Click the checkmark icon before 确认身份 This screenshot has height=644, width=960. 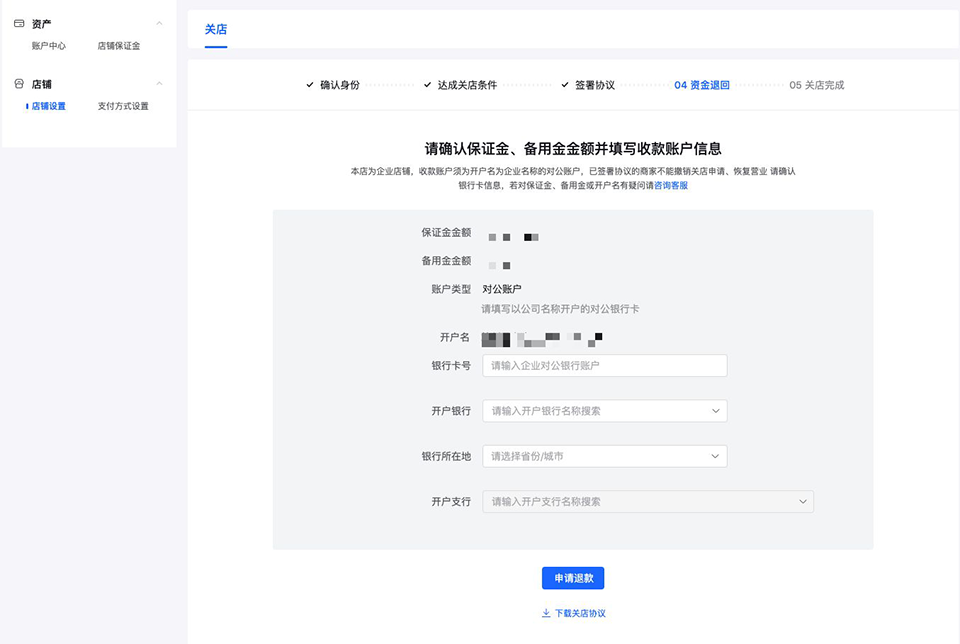pyautogui.click(x=310, y=85)
